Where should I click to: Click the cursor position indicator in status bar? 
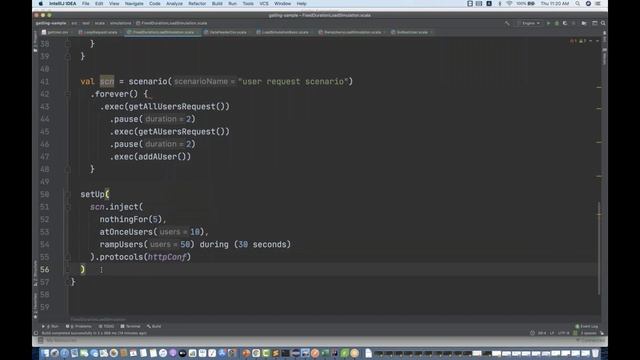542,333
